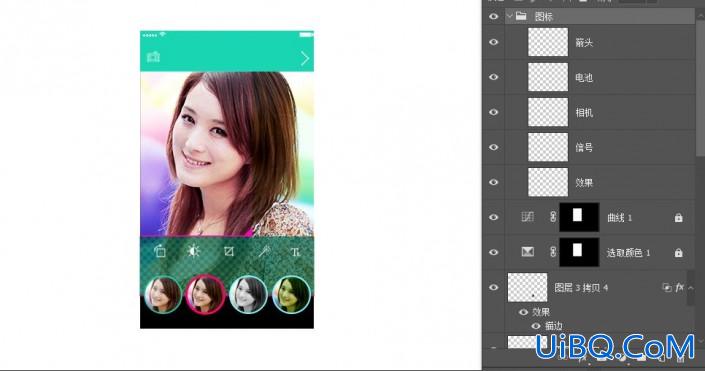Select the pink-ringed filter thumbnail
This screenshot has height=371, width=705.
205,294
